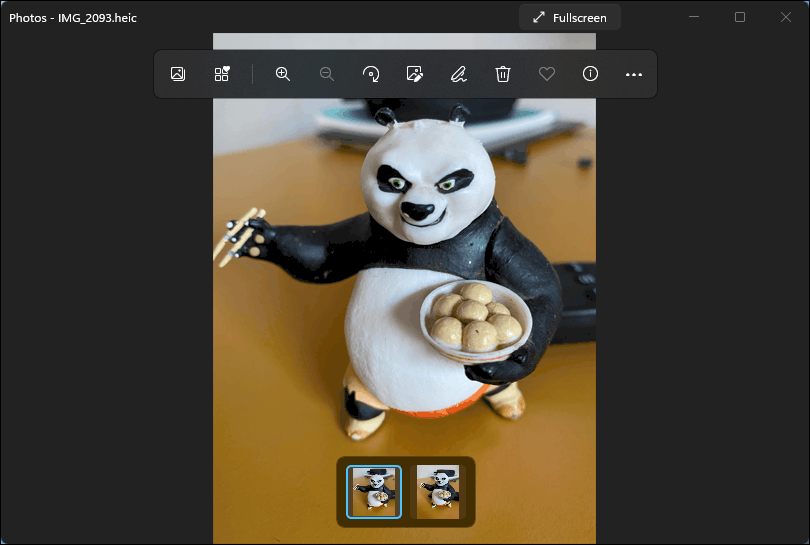Screen dimensions: 810x545
Task: Select the second filmstrip thumbnail
Action: tap(438, 492)
